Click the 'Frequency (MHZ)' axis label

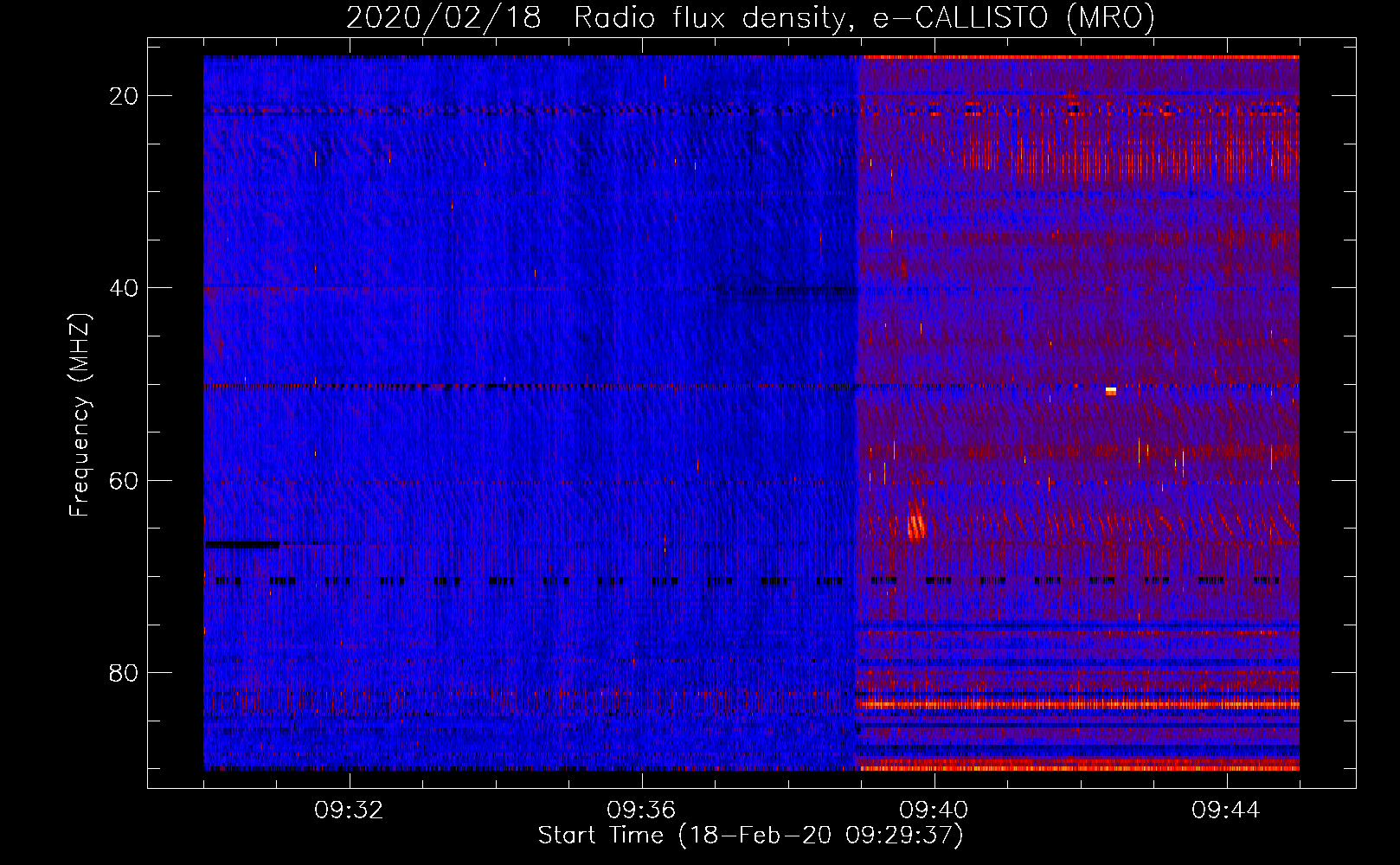[80, 415]
